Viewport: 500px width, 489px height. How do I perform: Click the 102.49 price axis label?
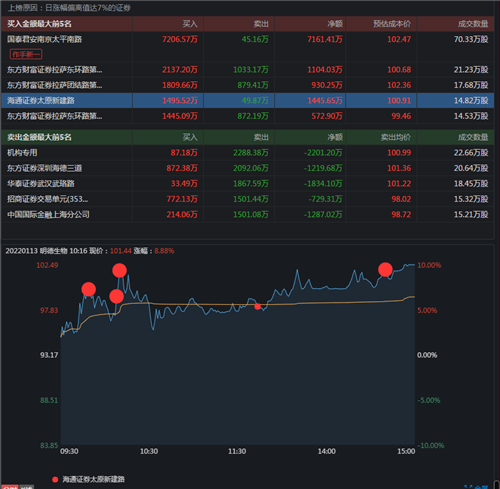click(x=47, y=265)
